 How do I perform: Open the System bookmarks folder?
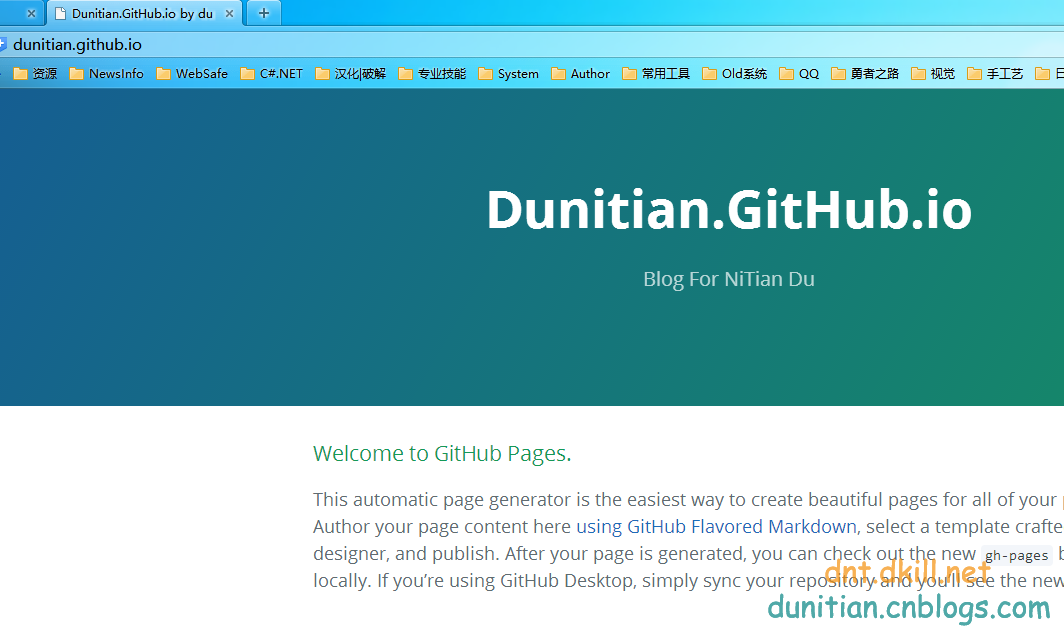point(508,73)
